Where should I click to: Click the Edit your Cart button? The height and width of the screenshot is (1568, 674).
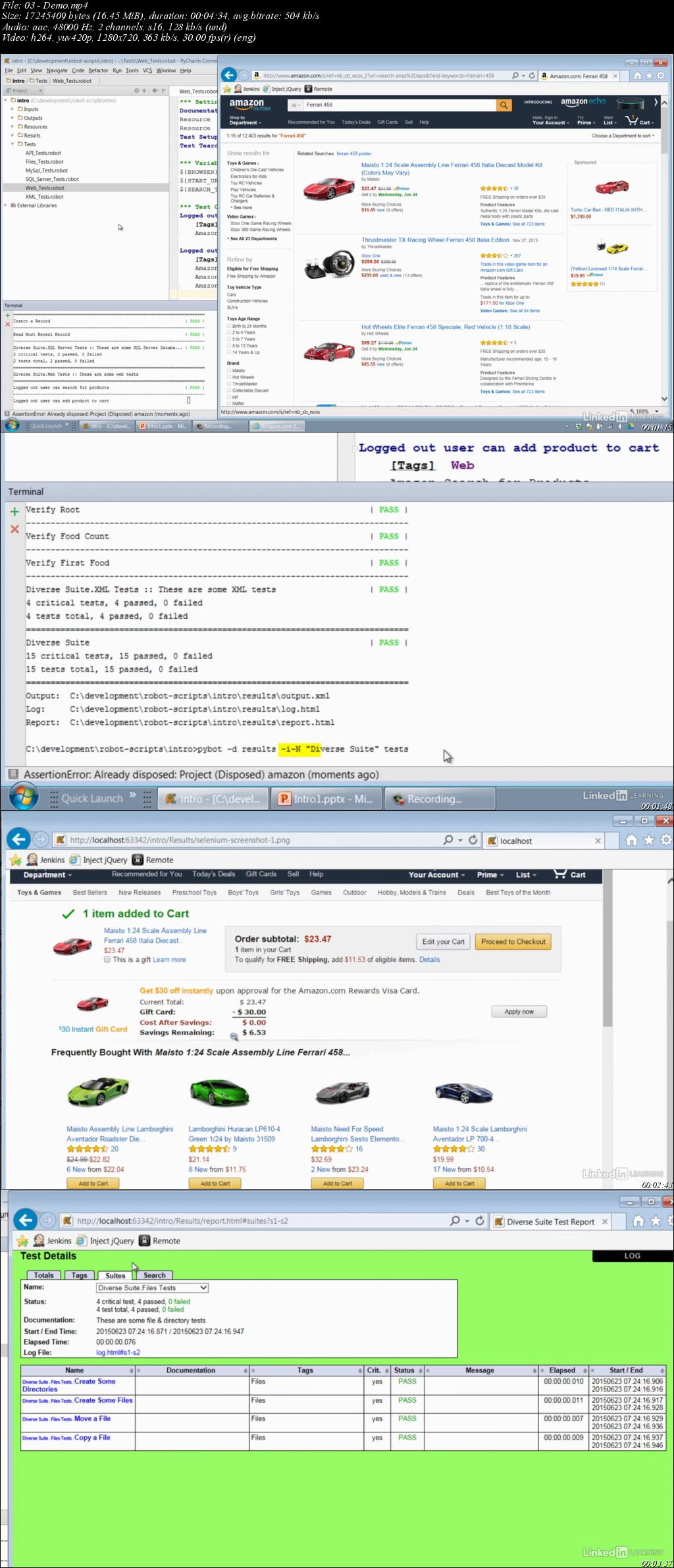(x=443, y=941)
